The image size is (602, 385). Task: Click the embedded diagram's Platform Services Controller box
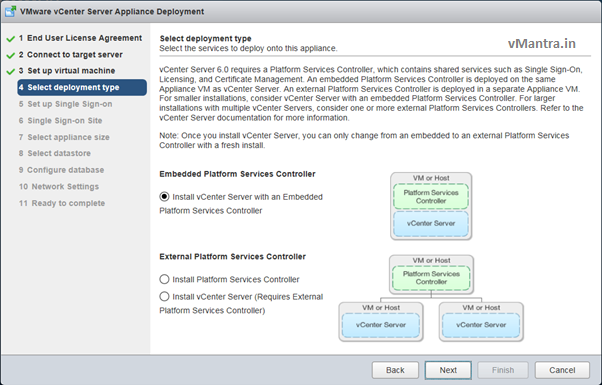(x=431, y=196)
